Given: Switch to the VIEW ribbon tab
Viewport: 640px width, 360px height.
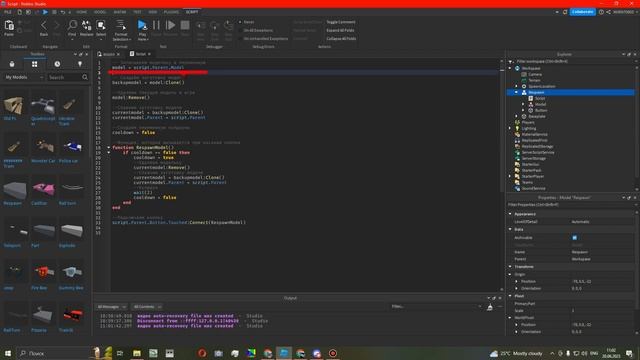Looking at the screenshot, I should point(153,12).
